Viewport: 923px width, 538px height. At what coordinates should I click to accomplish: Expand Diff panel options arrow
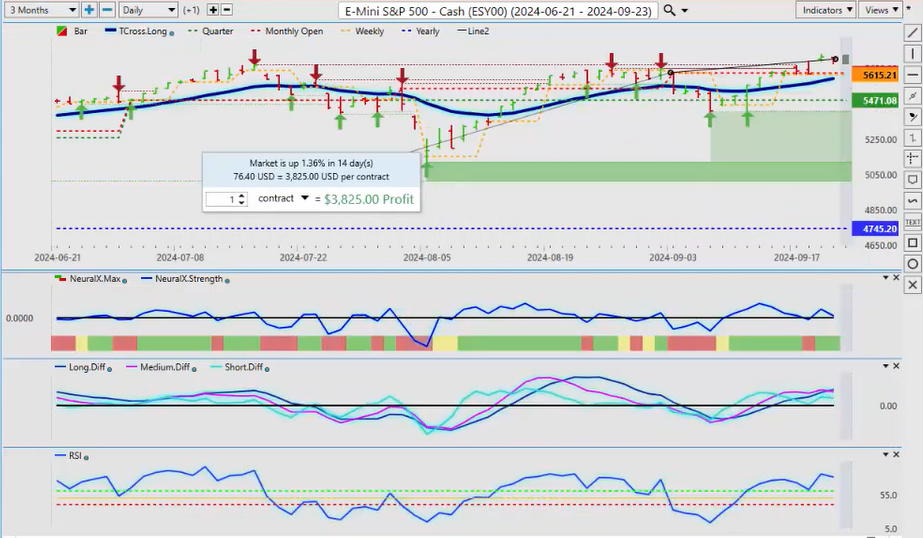(x=885, y=366)
